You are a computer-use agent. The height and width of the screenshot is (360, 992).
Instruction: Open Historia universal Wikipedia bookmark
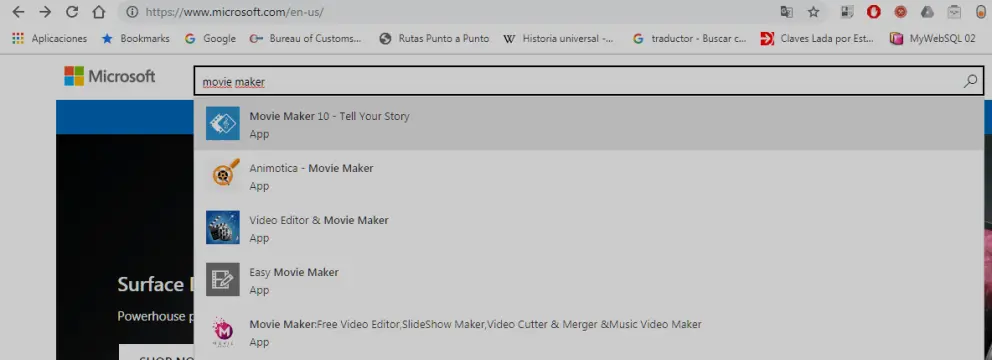559,39
